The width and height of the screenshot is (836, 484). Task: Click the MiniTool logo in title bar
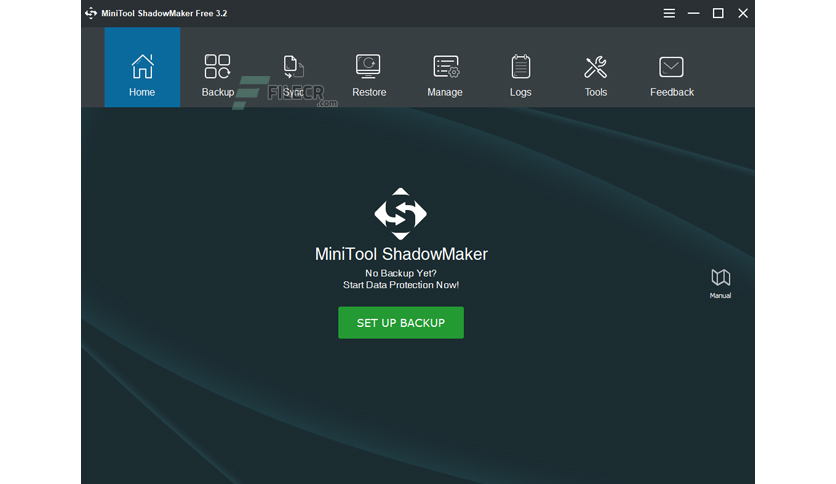(91, 13)
